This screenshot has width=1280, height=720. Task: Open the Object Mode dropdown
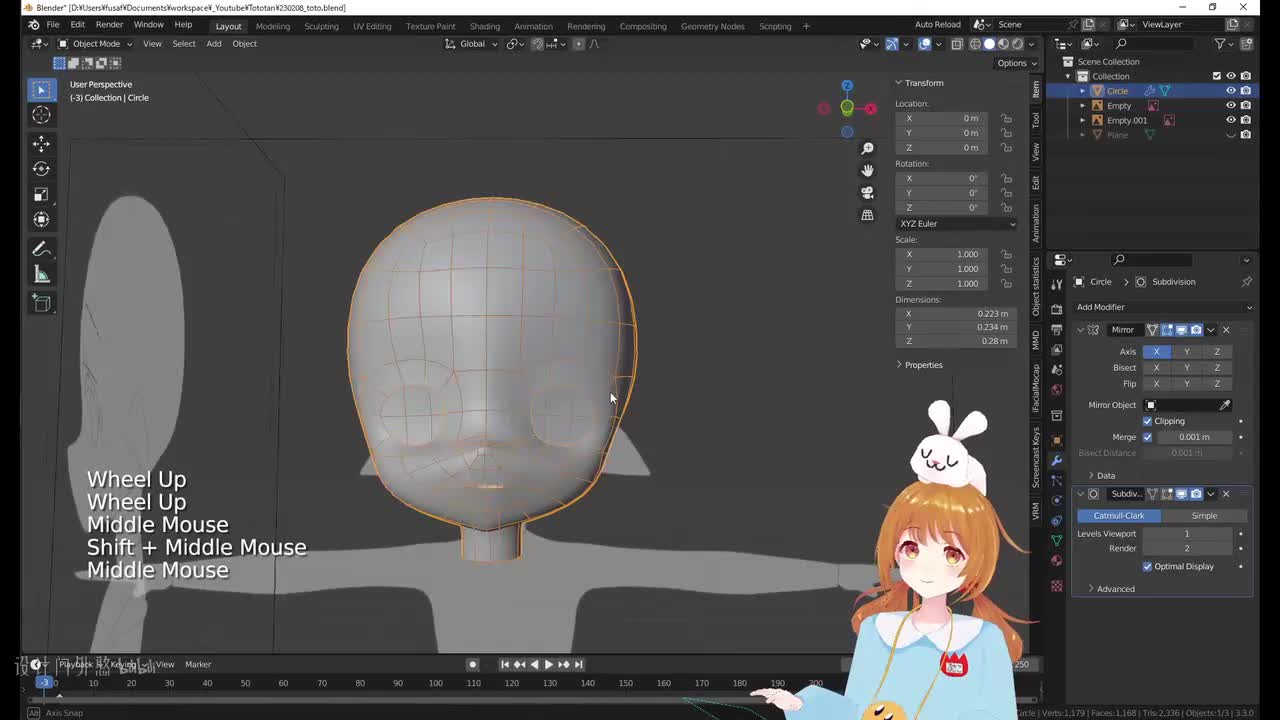click(96, 44)
